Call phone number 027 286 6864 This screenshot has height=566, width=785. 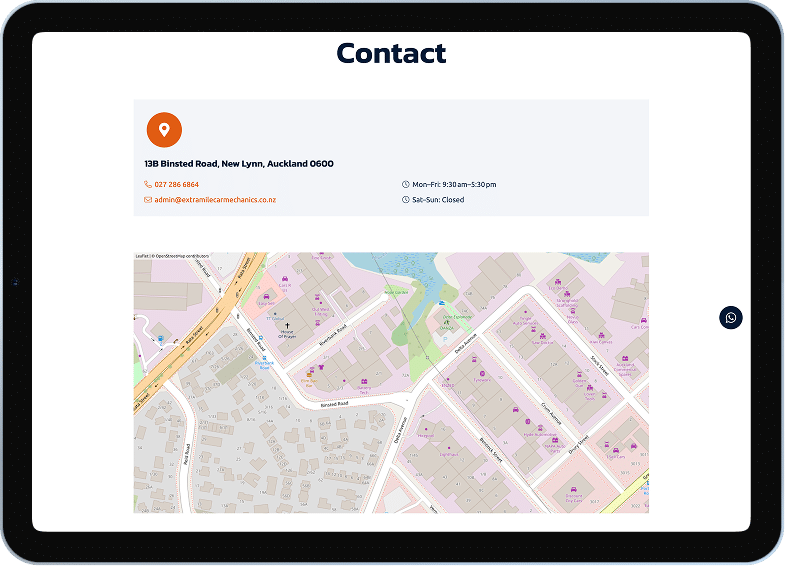[176, 185]
